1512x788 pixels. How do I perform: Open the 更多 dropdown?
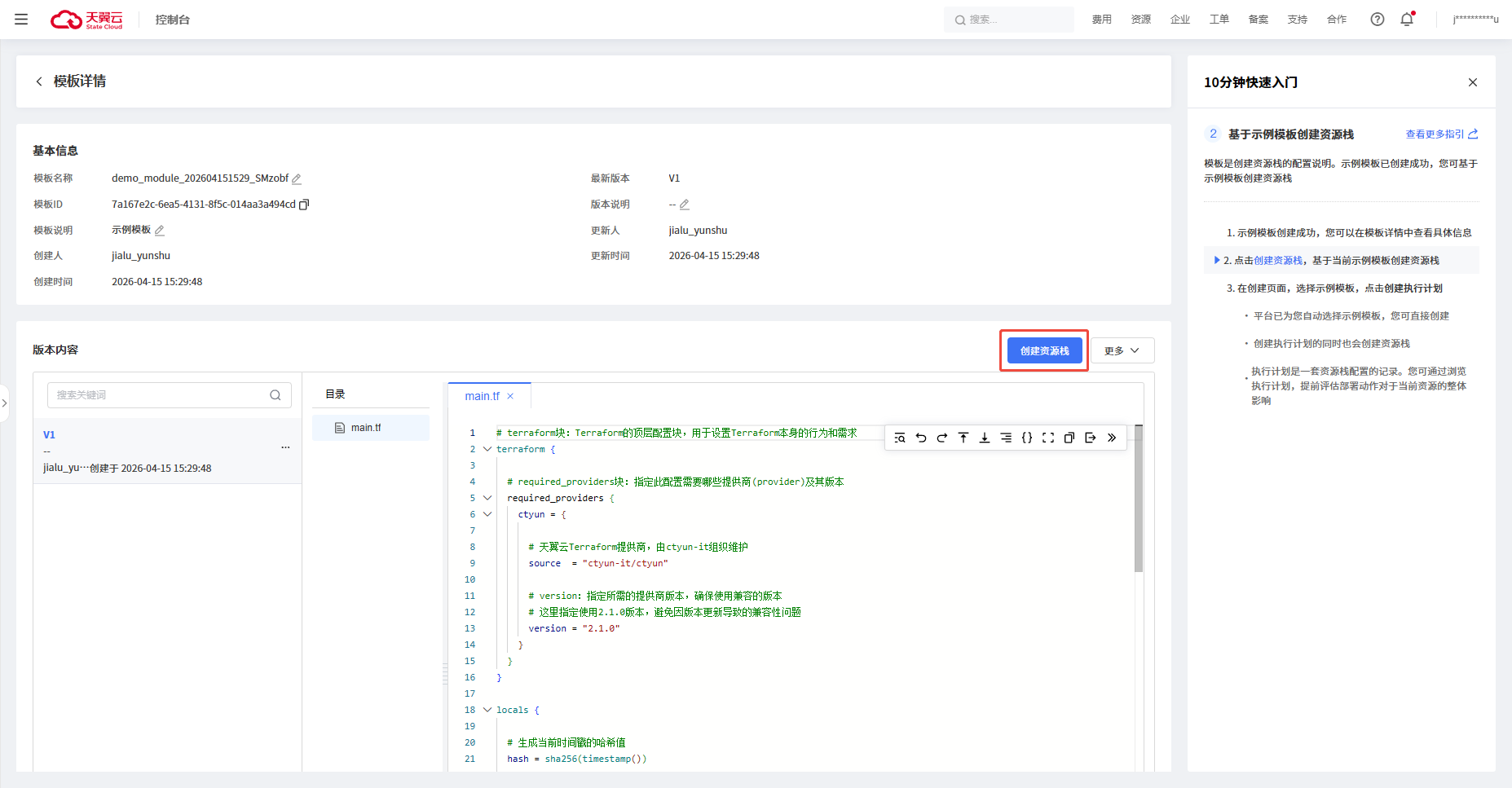(1122, 350)
